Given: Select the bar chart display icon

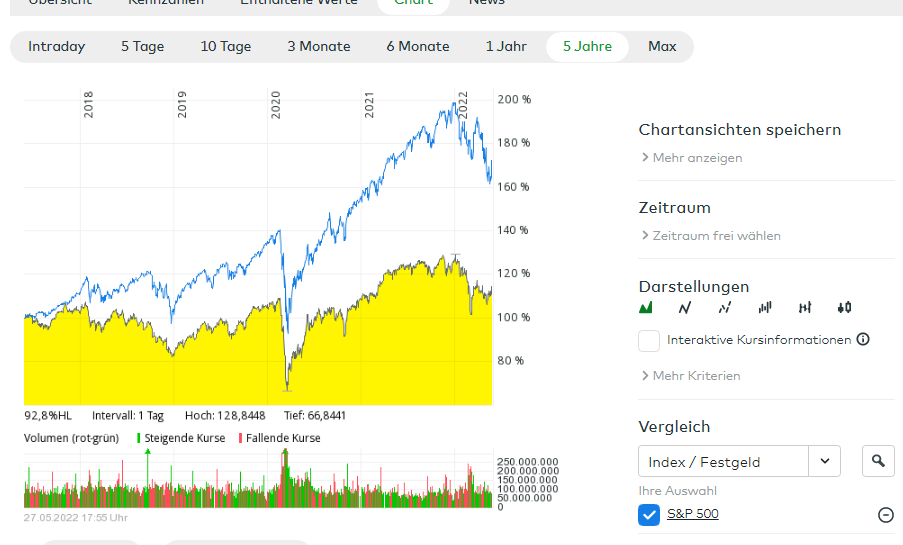Looking at the screenshot, I should [x=765, y=307].
